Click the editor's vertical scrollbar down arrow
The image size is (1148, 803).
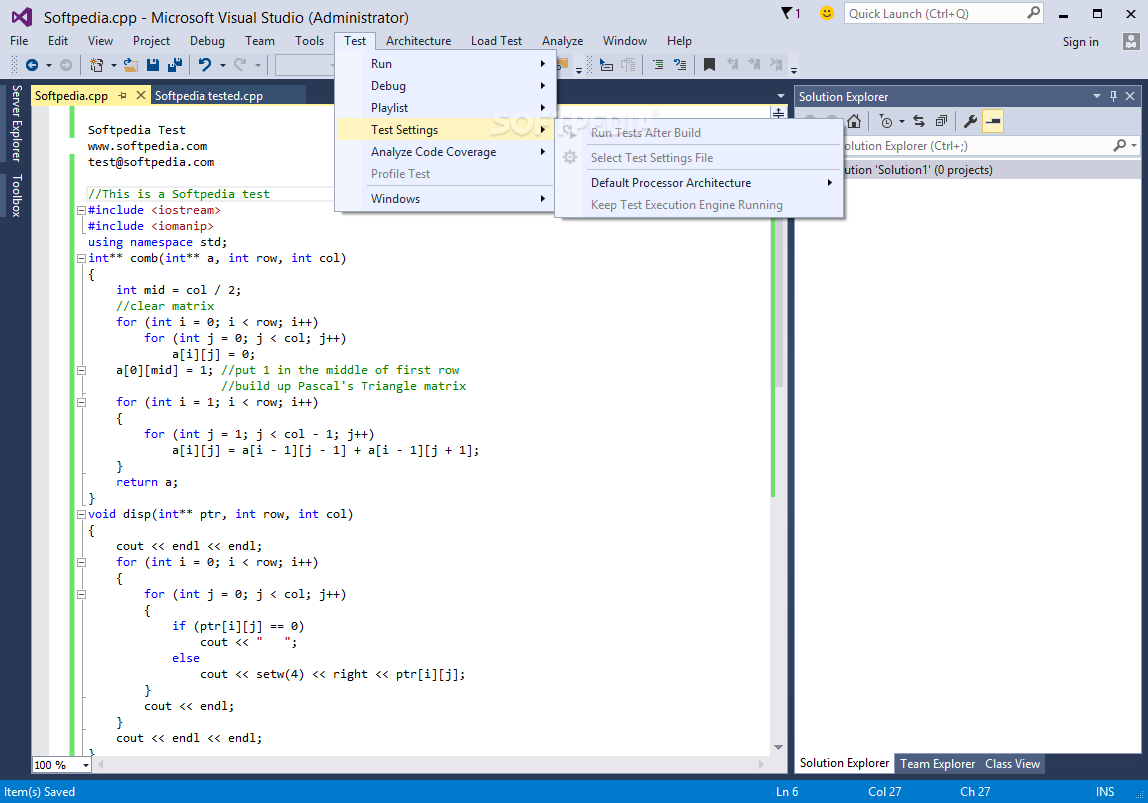[x=778, y=747]
